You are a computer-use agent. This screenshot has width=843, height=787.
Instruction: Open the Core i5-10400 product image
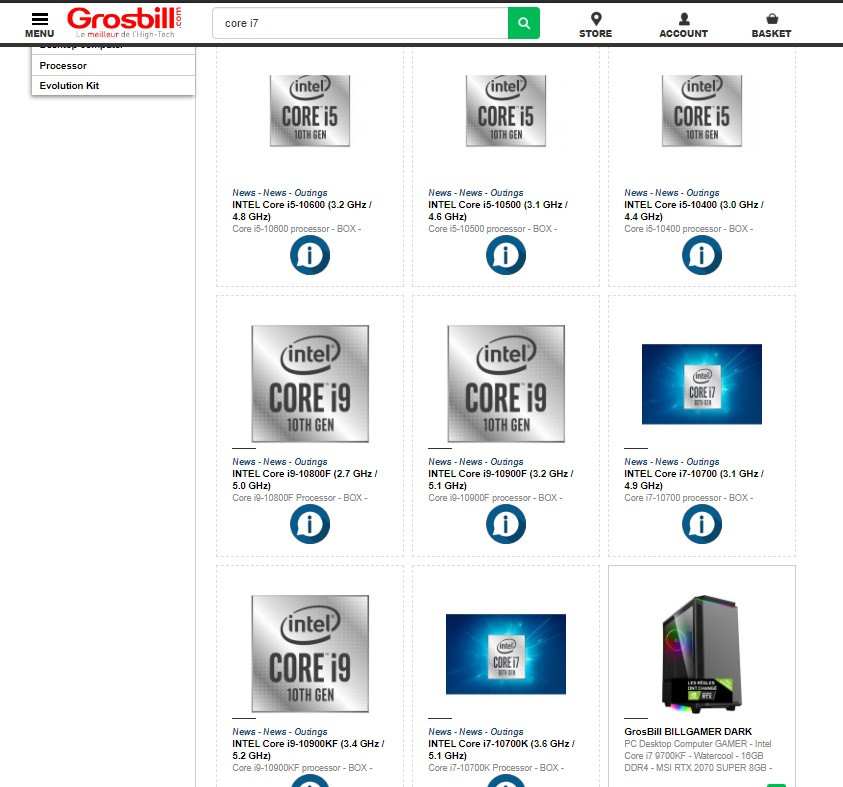[x=702, y=111]
